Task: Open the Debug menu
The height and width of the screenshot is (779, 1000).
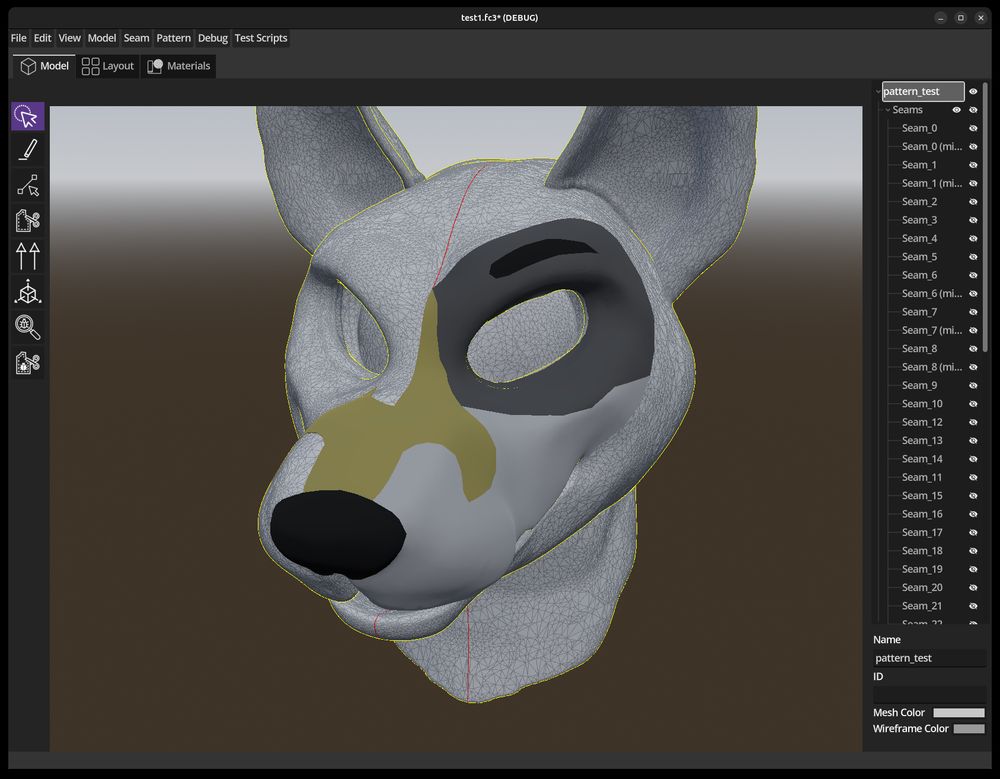Action: pyautogui.click(x=213, y=38)
